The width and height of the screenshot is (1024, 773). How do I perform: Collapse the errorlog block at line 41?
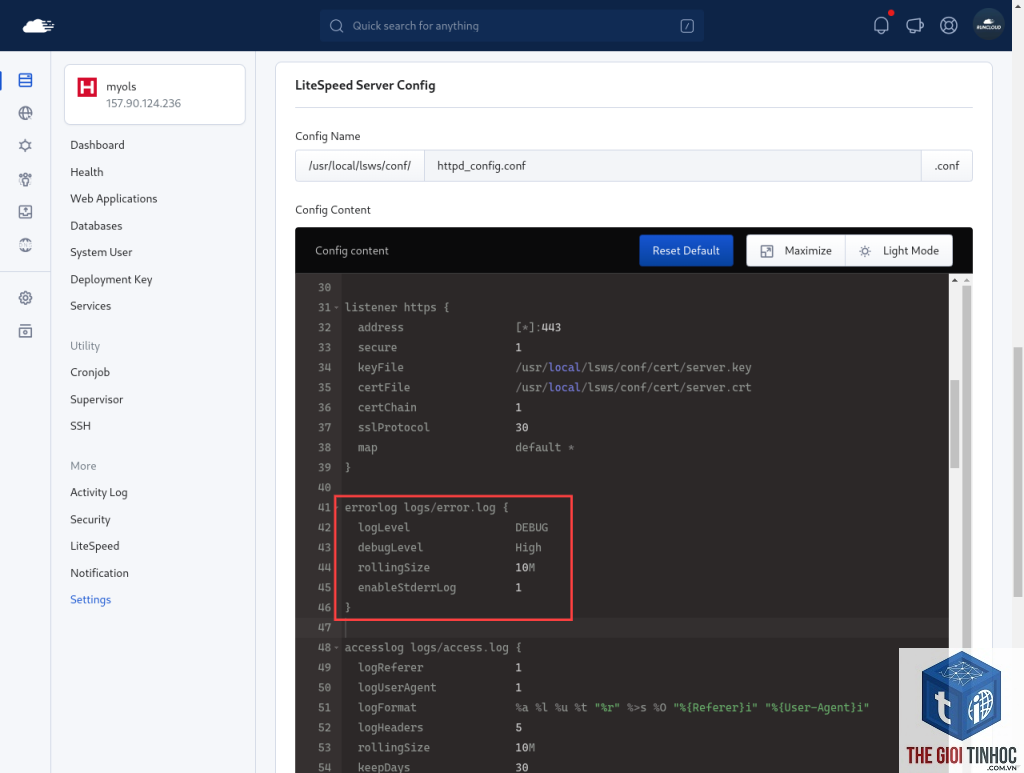click(x=337, y=507)
